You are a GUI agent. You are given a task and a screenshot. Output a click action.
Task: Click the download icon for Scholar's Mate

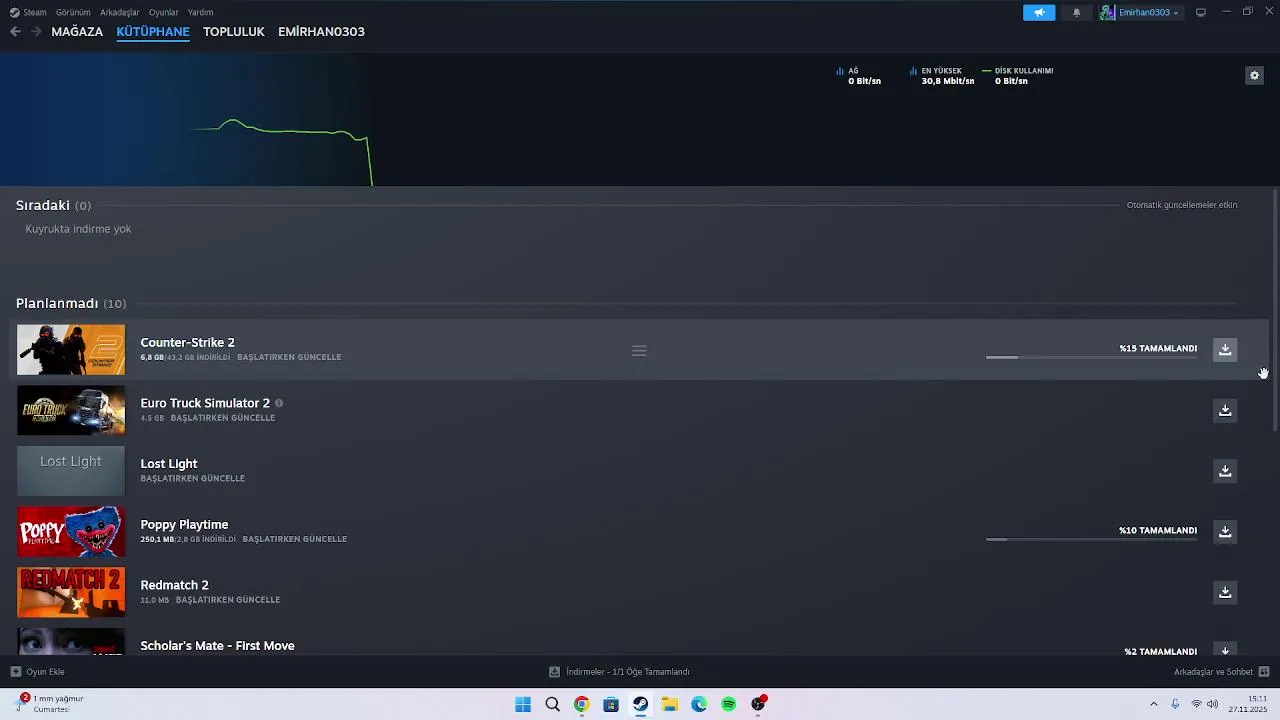coord(1225,649)
